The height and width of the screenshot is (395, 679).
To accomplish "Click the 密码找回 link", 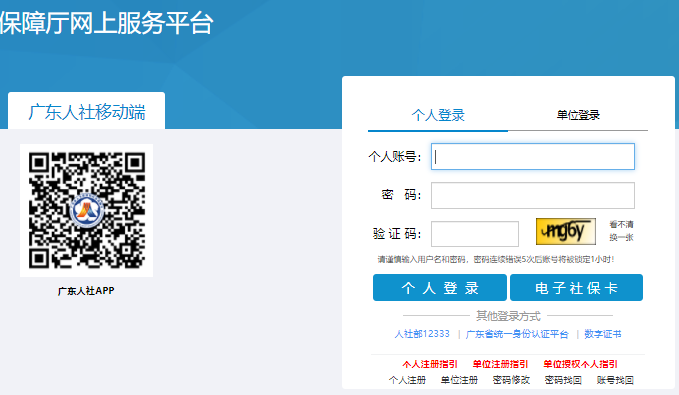I will (x=563, y=380).
